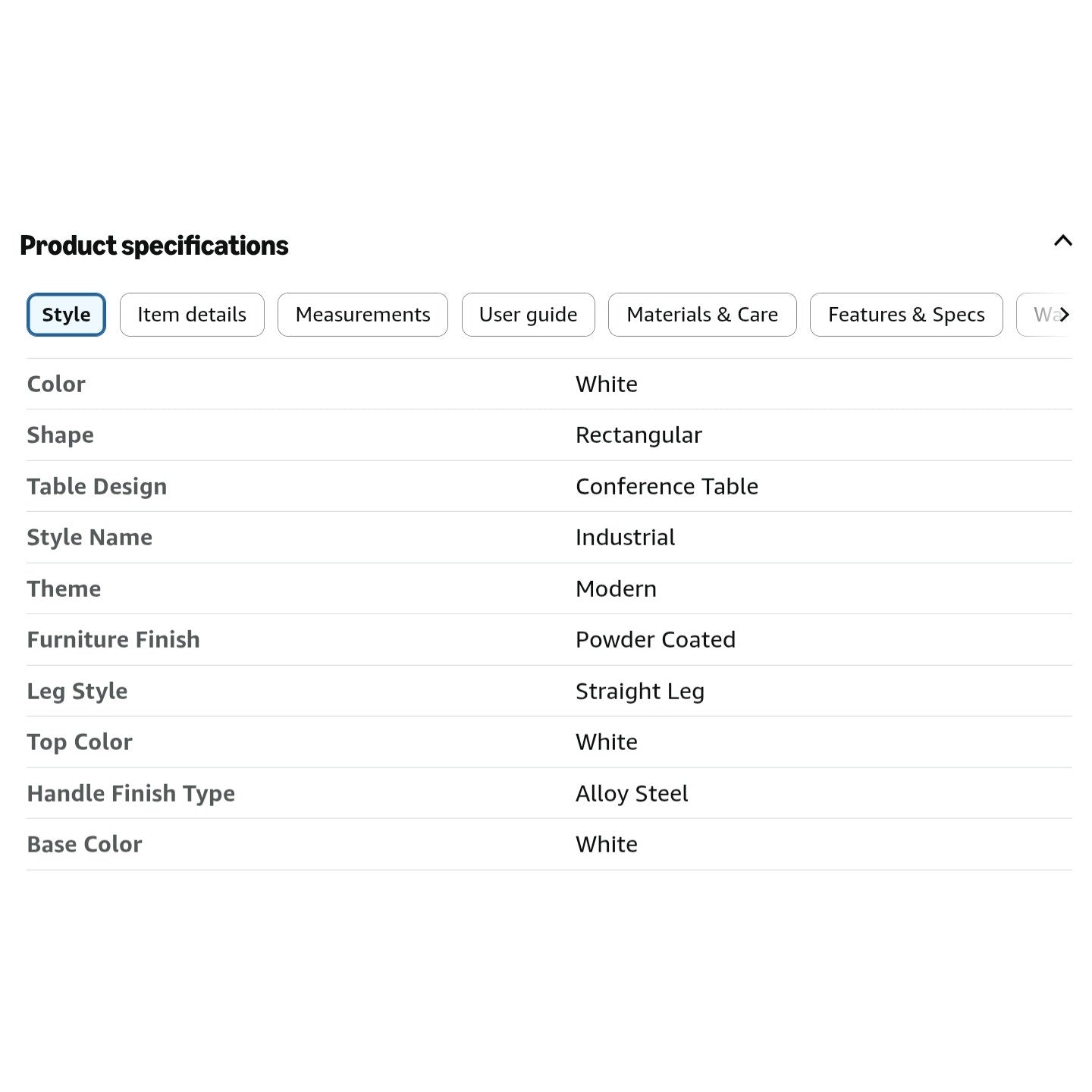Click the Base Color label
The height and width of the screenshot is (1092, 1092).
click(84, 845)
